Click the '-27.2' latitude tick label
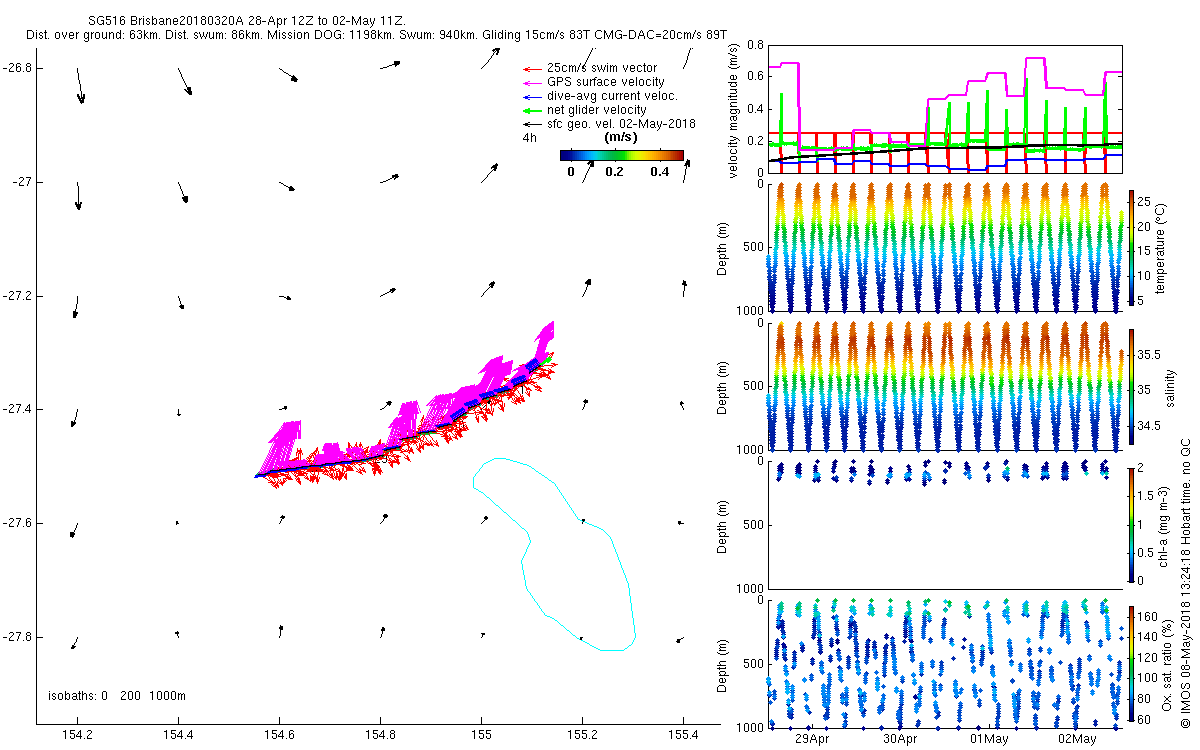This screenshot has height=750, width=1200. click(x=16, y=296)
